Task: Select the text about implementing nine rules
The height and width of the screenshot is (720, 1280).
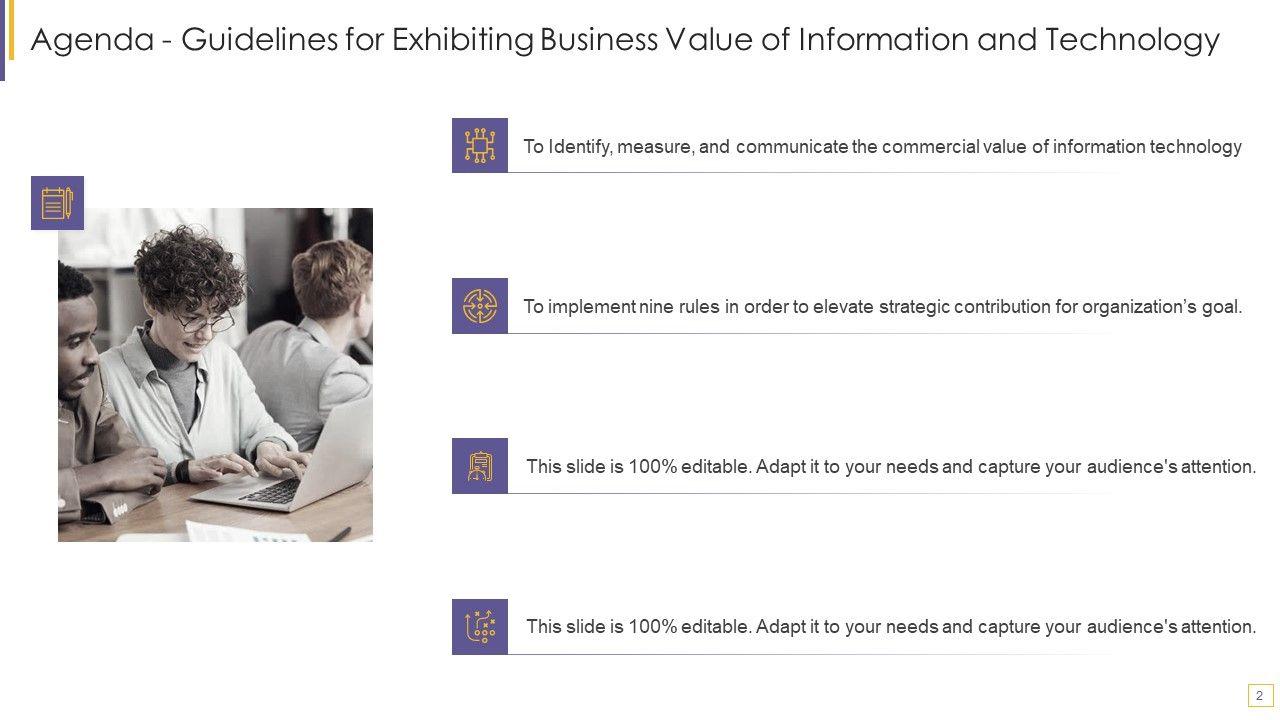Action: pyautogui.click(x=882, y=307)
